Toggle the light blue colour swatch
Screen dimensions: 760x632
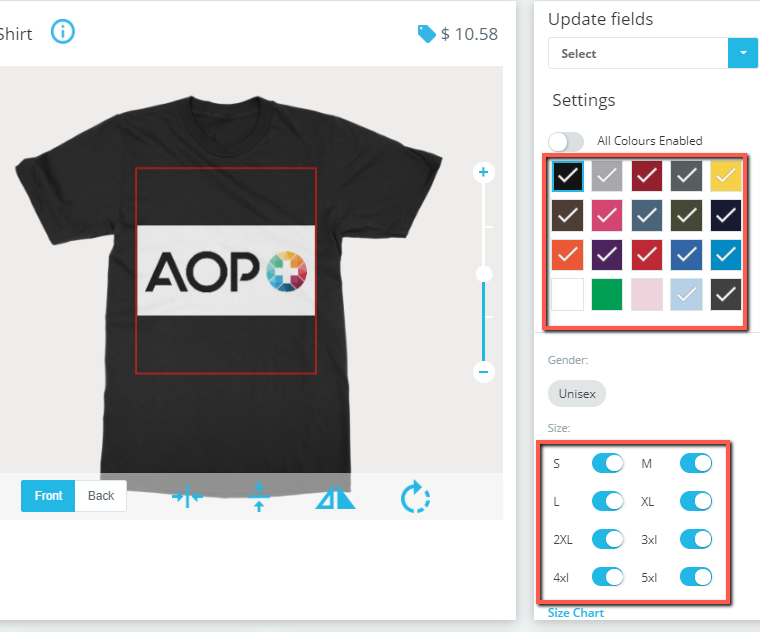tap(686, 294)
